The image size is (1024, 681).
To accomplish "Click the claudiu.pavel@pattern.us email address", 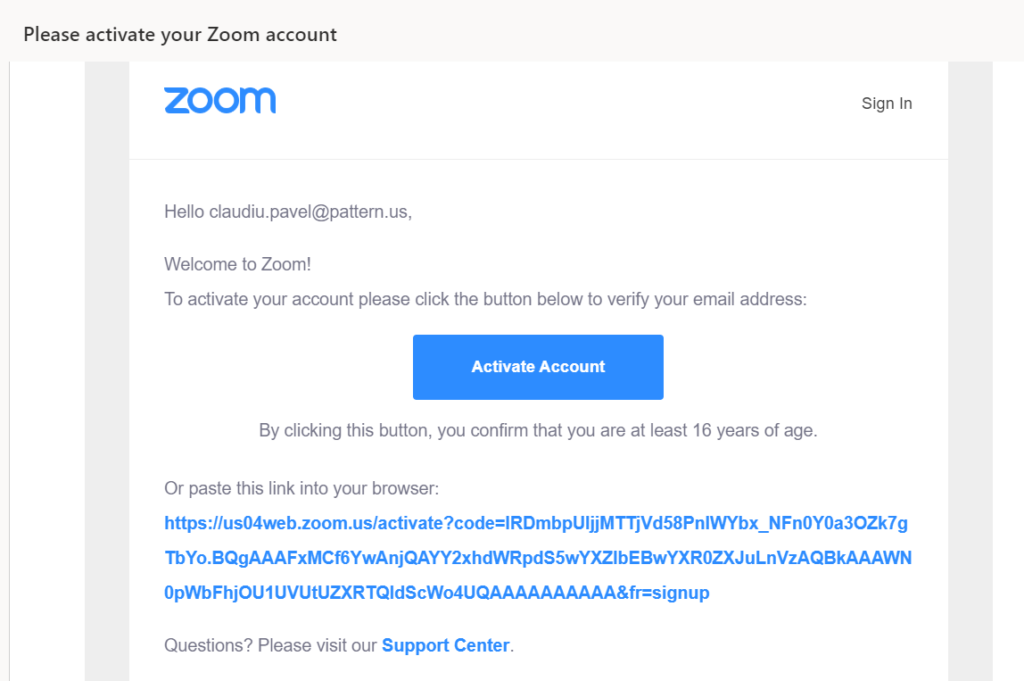I will coord(308,212).
